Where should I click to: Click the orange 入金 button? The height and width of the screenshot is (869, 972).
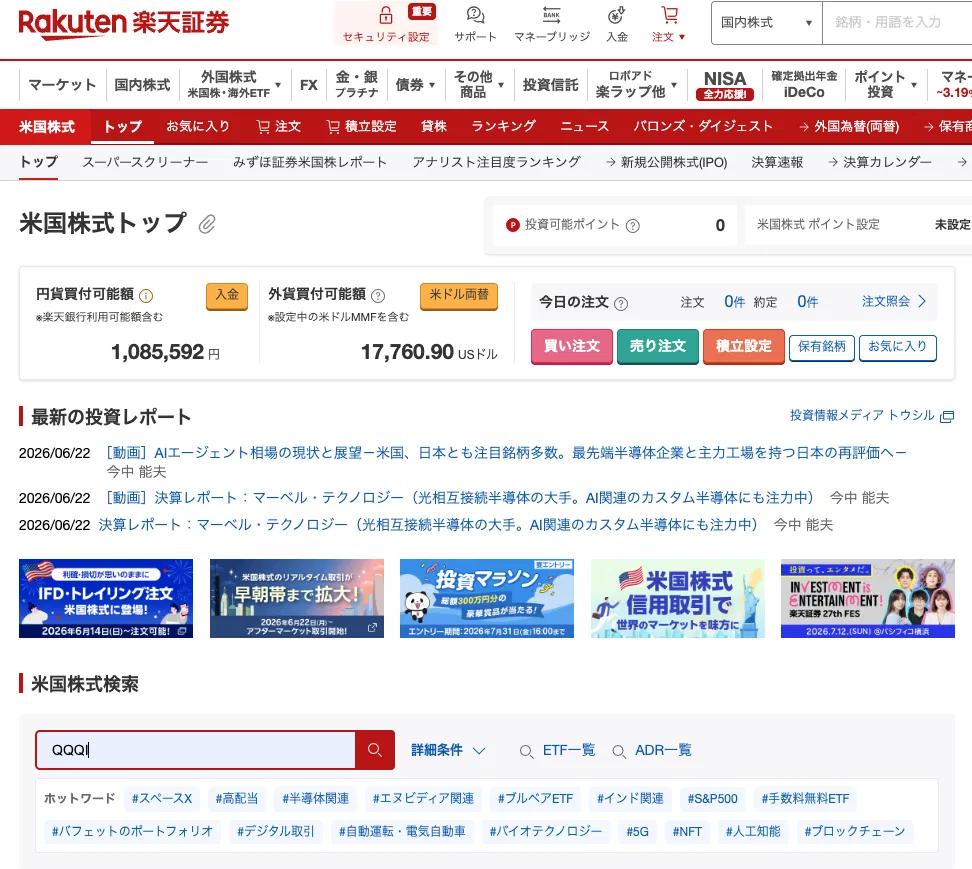227,296
